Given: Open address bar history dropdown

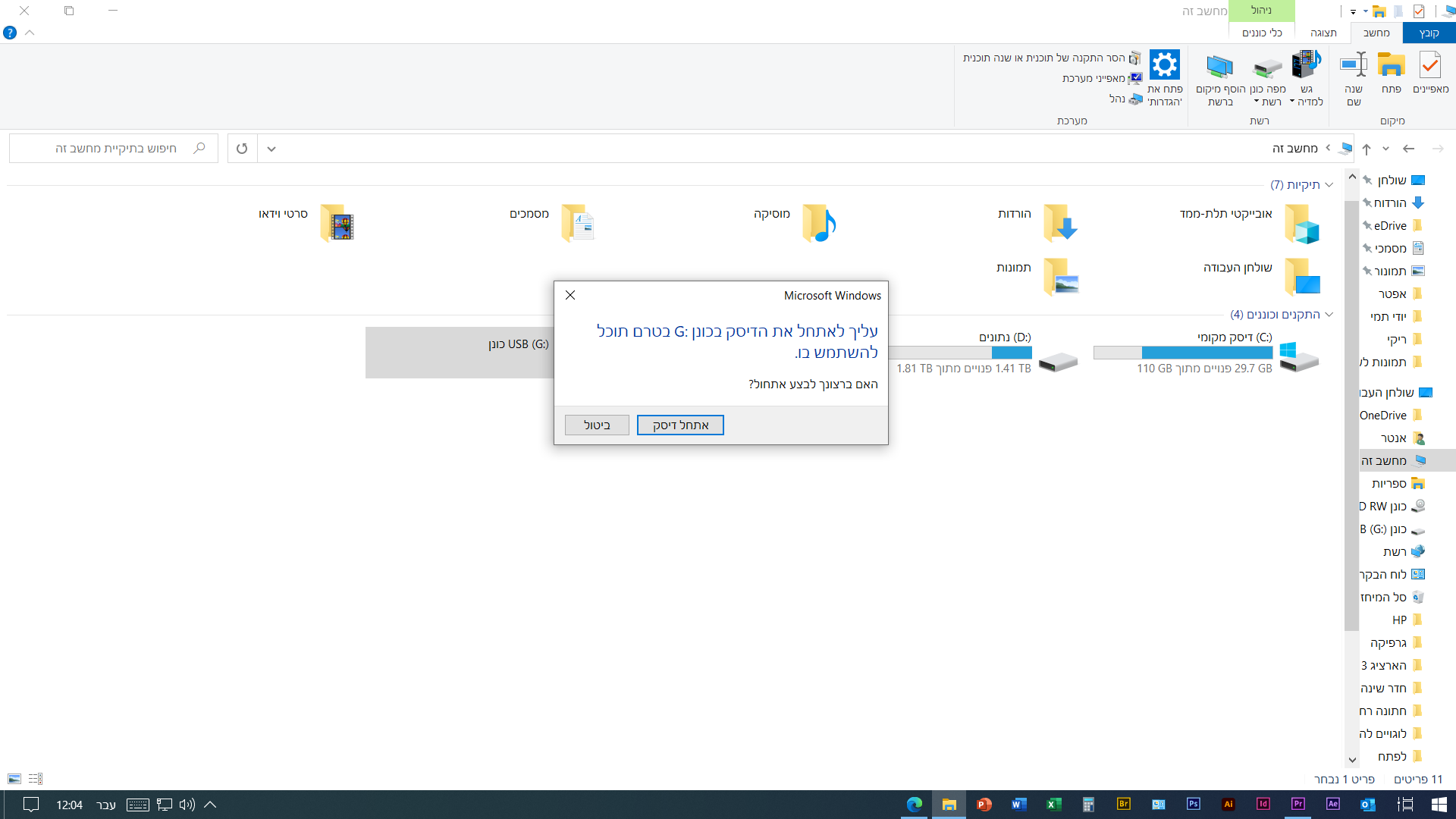Looking at the screenshot, I should click(x=271, y=149).
